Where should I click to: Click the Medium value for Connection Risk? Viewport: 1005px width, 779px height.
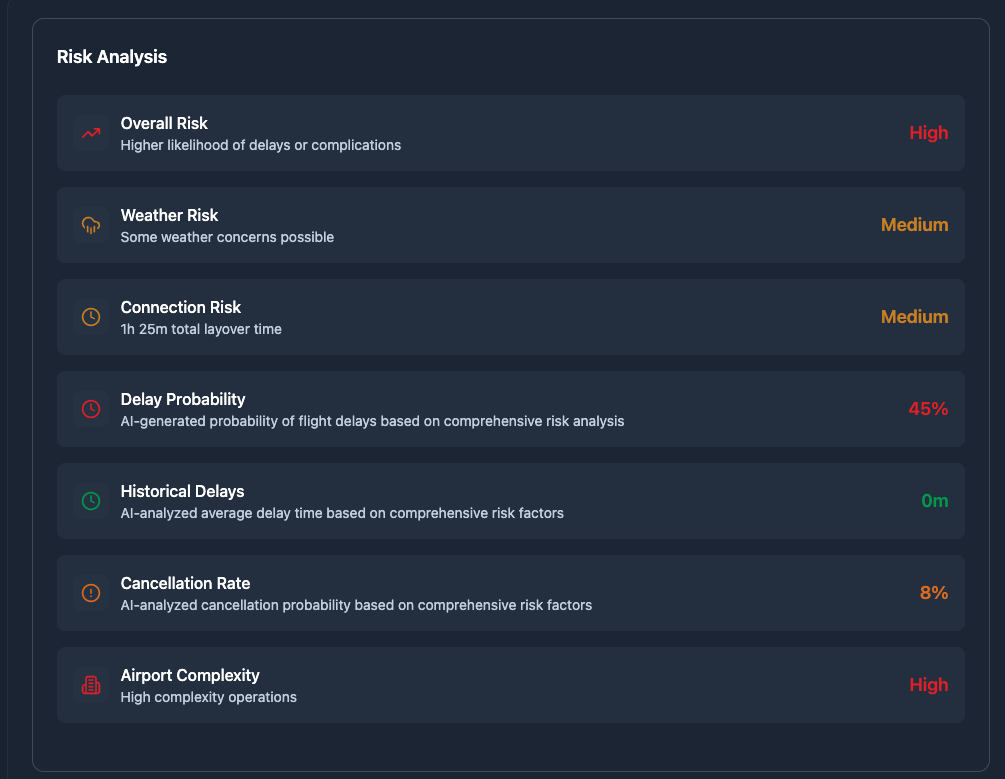pyautogui.click(x=915, y=317)
